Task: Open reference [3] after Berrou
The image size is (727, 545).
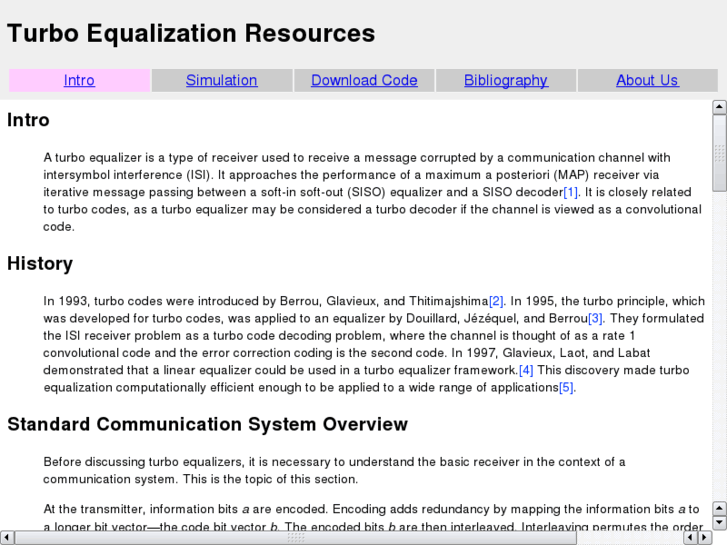Action: 595,318
